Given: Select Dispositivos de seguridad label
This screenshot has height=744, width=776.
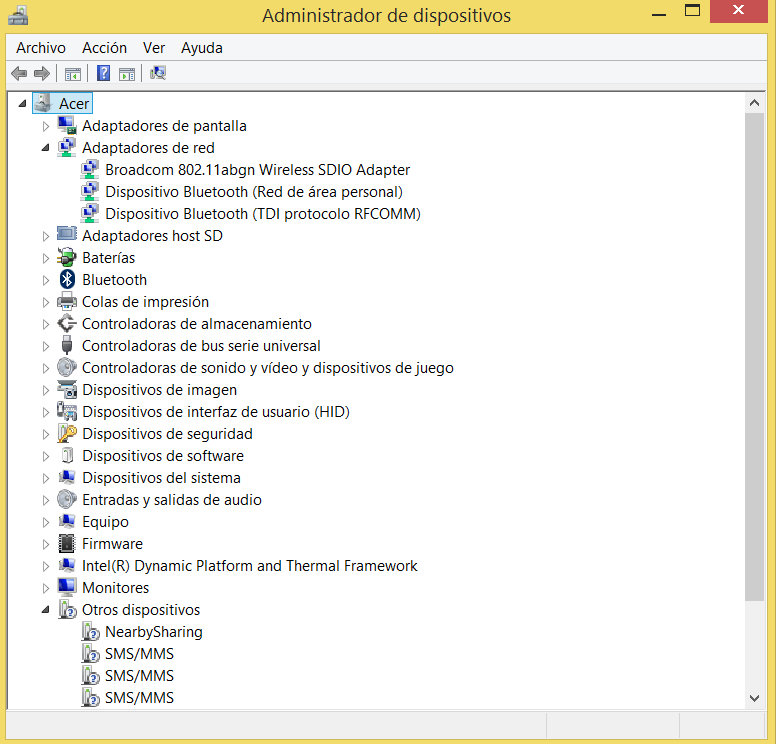Looking at the screenshot, I should click(167, 433).
